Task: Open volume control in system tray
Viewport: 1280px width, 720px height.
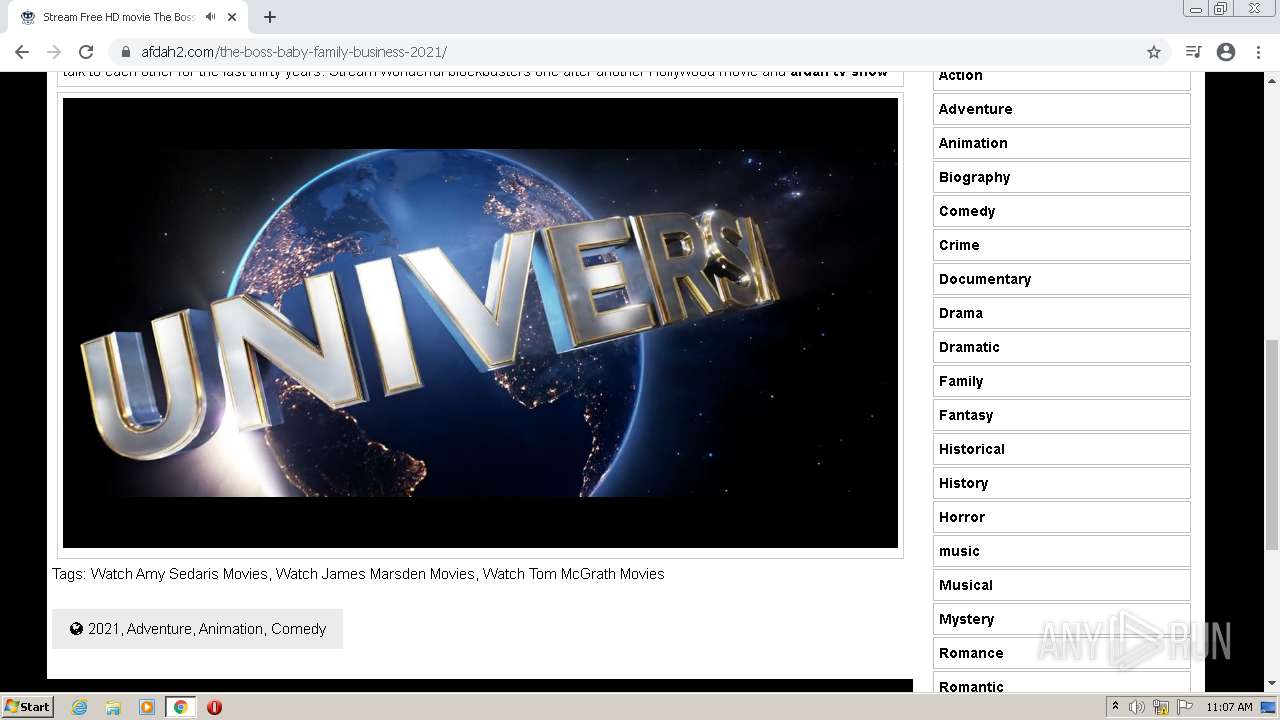Action: click(x=1137, y=707)
